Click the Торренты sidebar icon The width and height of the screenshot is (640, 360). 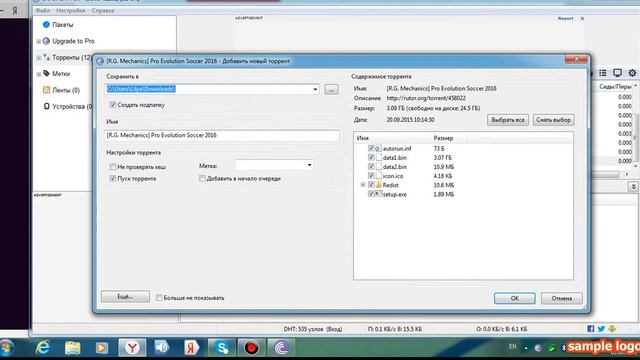[x=47, y=58]
